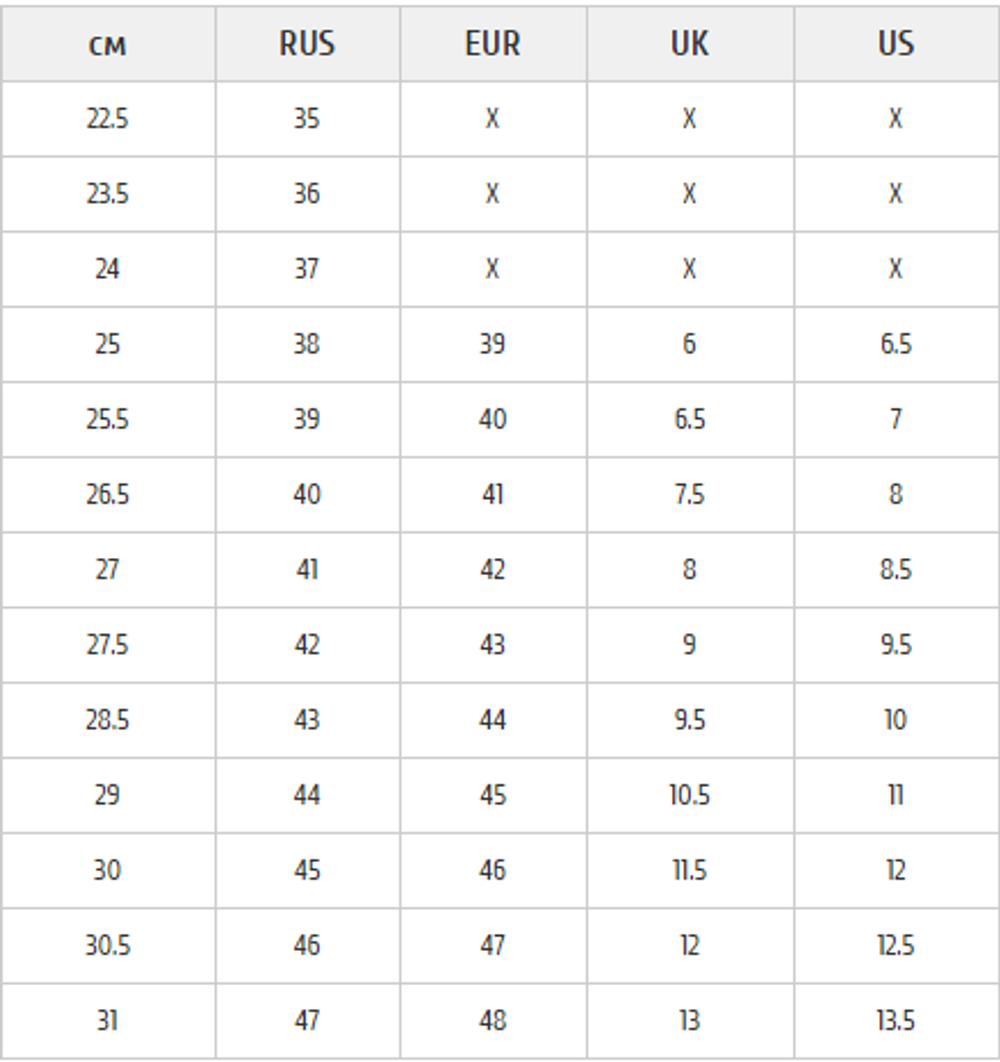The width and height of the screenshot is (1000, 1062).
Task: Click the CM column header
Action: point(107,45)
